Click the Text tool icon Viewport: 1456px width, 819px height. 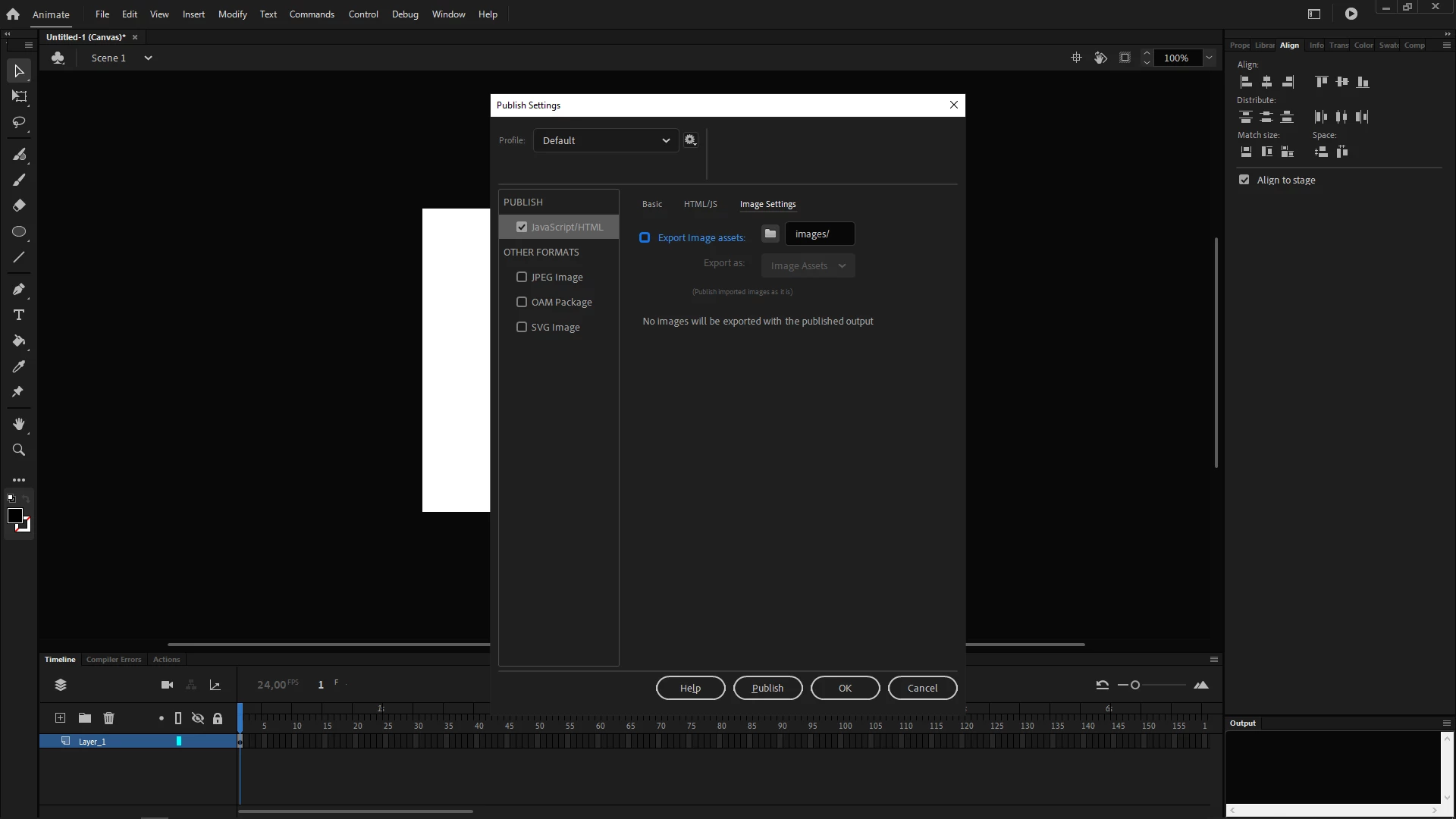pyautogui.click(x=19, y=315)
